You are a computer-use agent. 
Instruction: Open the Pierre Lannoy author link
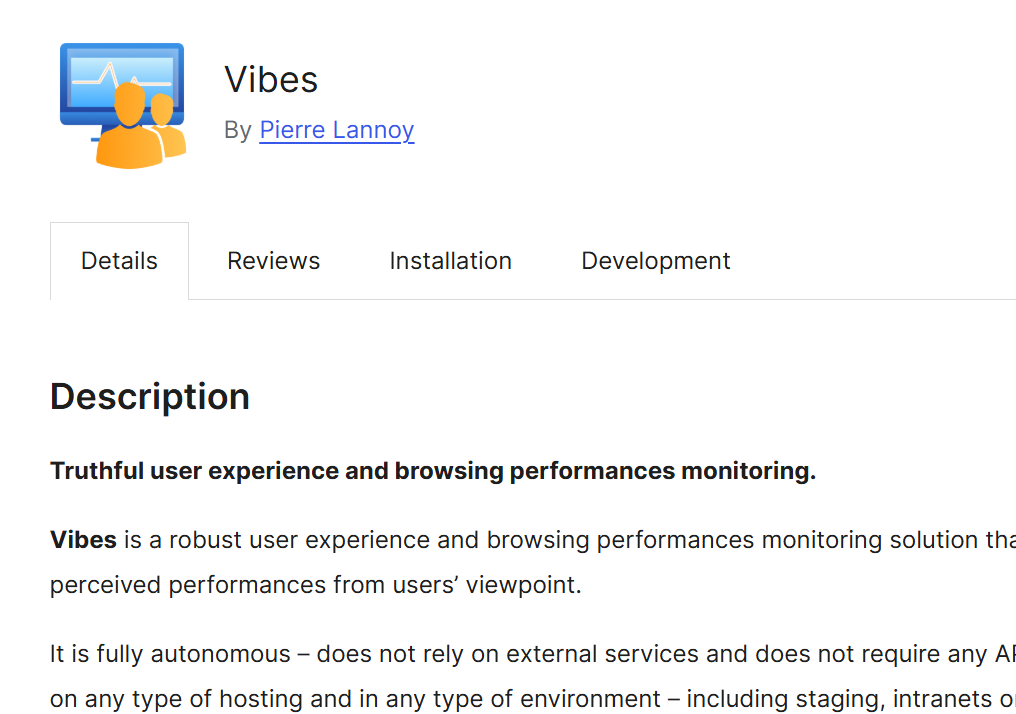[336, 130]
